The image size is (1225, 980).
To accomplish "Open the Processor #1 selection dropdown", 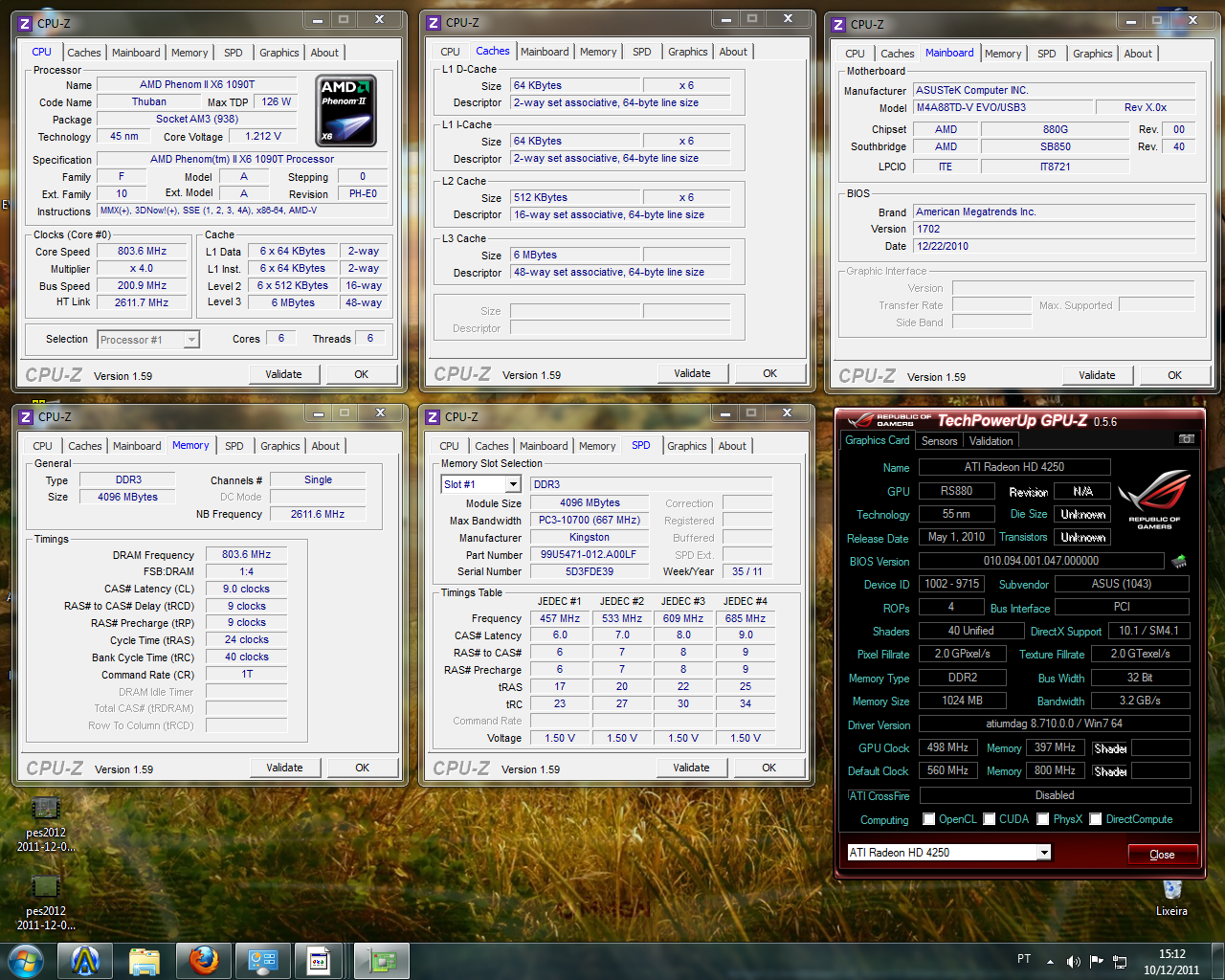I will click(190, 339).
